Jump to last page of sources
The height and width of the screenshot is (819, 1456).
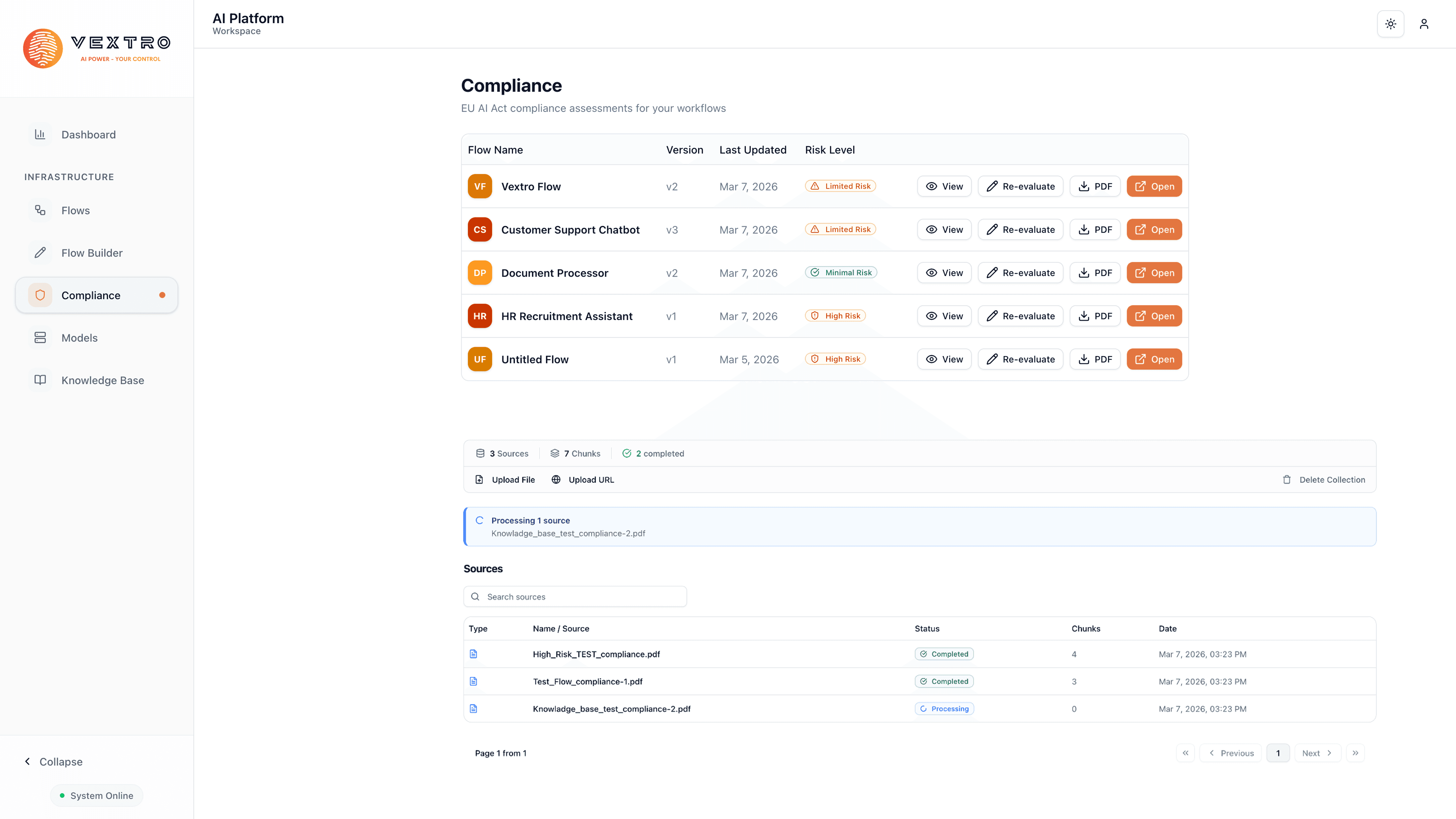click(1355, 753)
